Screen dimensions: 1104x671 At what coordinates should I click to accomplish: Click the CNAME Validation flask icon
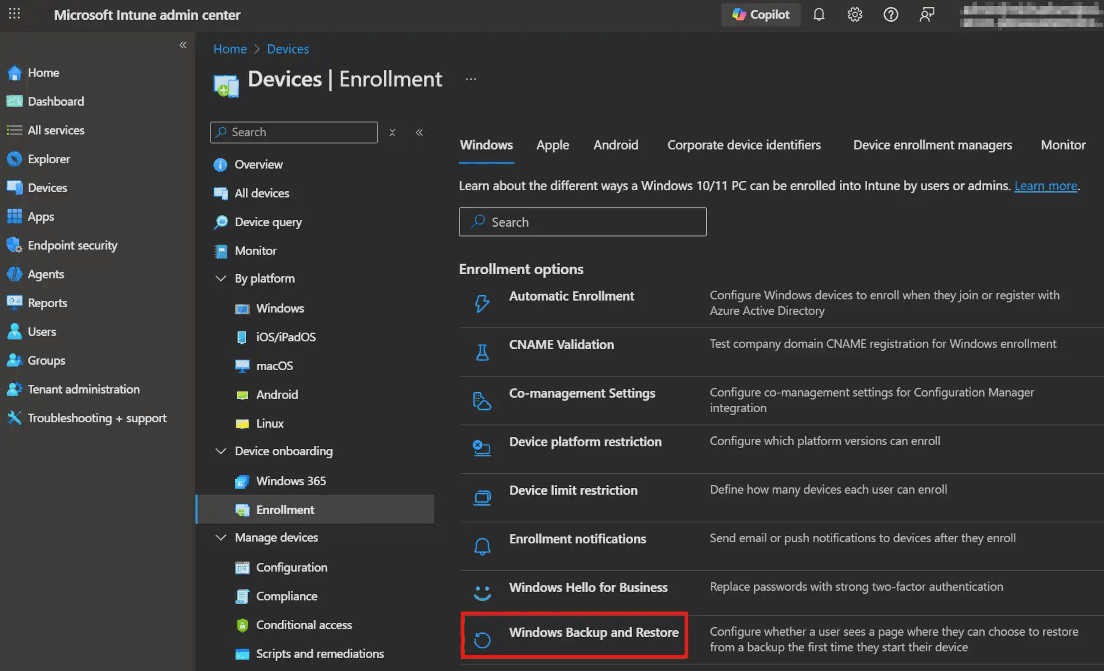pos(482,352)
